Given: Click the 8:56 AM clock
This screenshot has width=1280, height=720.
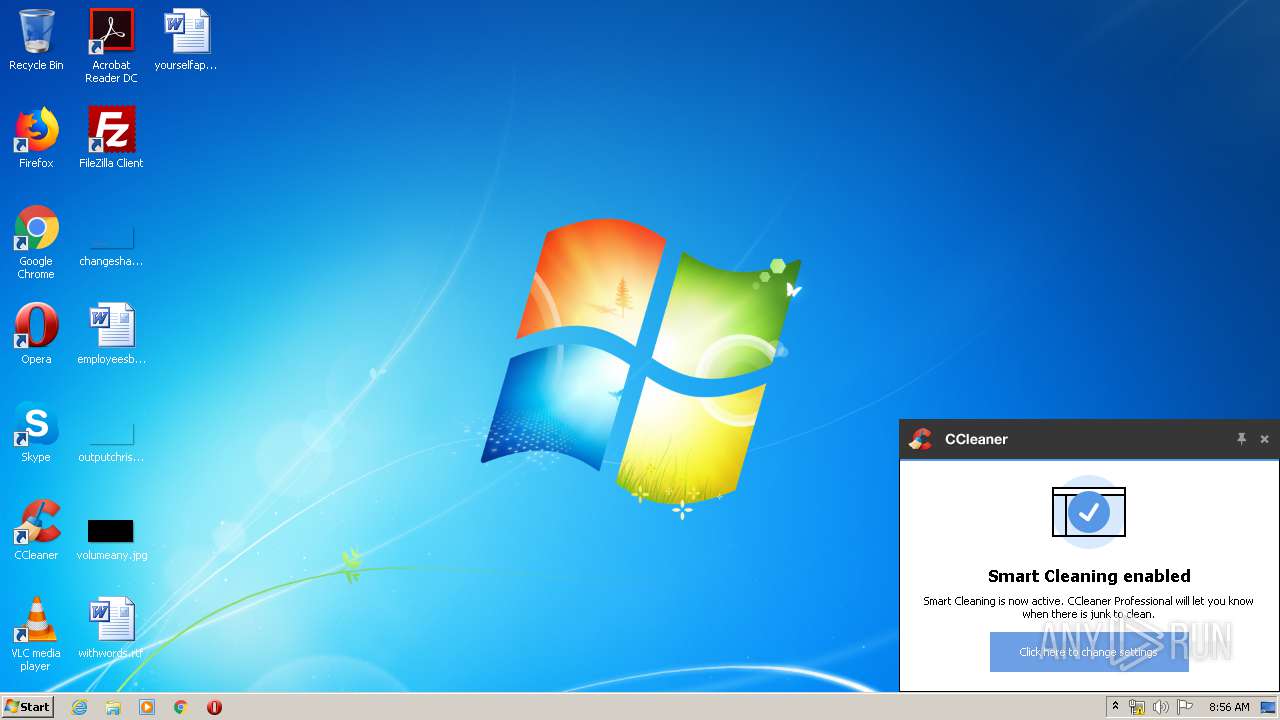Looking at the screenshot, I should pyautogui.click(x=1229, y=707).
